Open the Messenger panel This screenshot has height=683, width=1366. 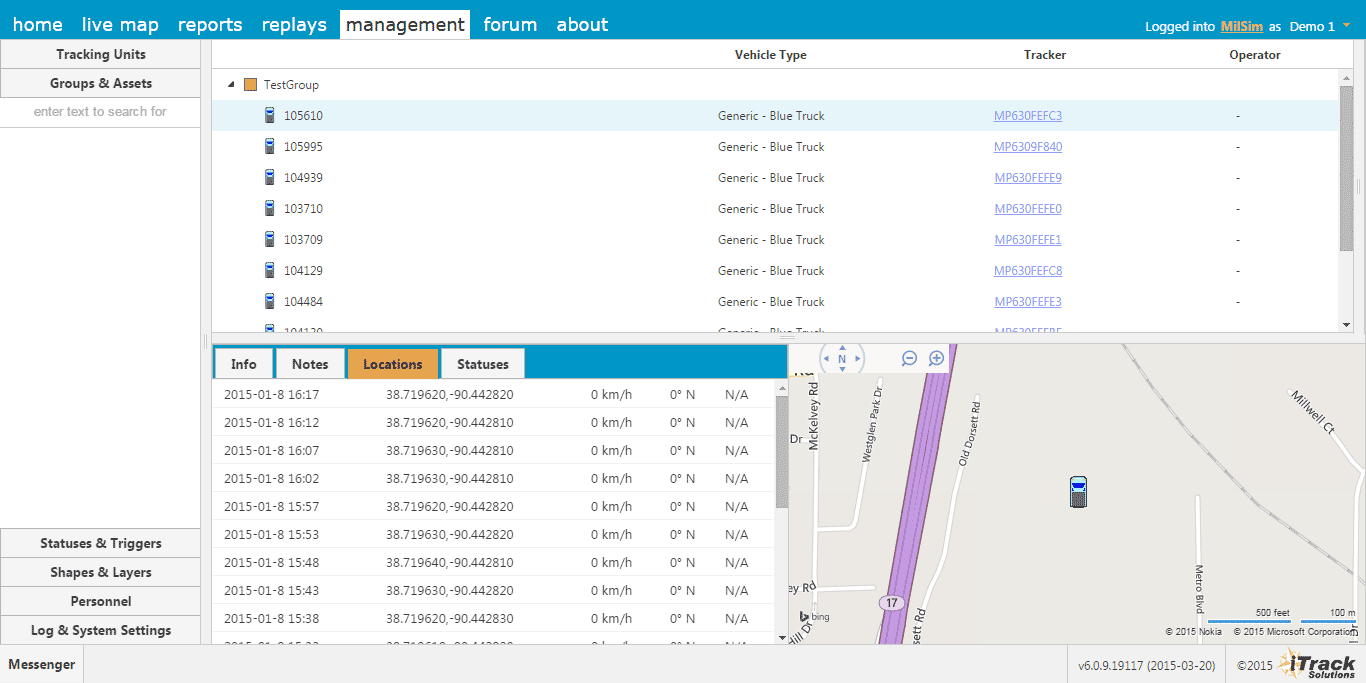point(42,664)
